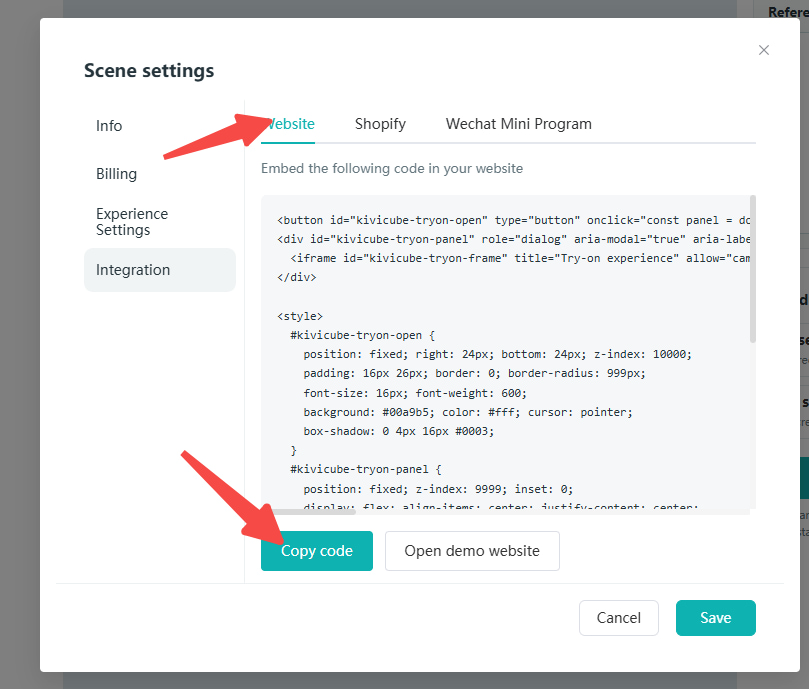
Task: Click the button id="kivicube-tryon-open" code line
Action: click(x=513, y=220)
